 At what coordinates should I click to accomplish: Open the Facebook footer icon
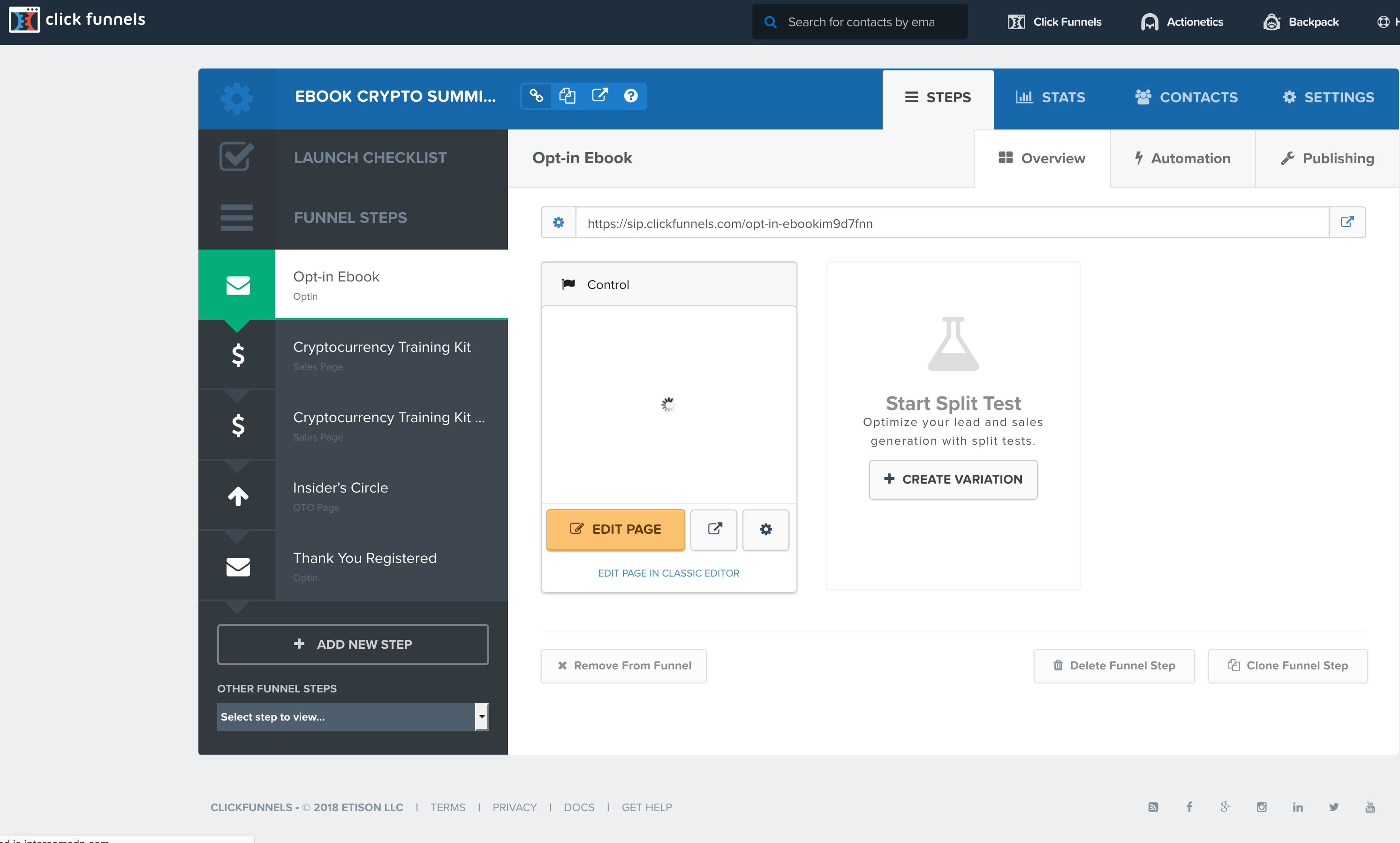(x=1189, y=807)
